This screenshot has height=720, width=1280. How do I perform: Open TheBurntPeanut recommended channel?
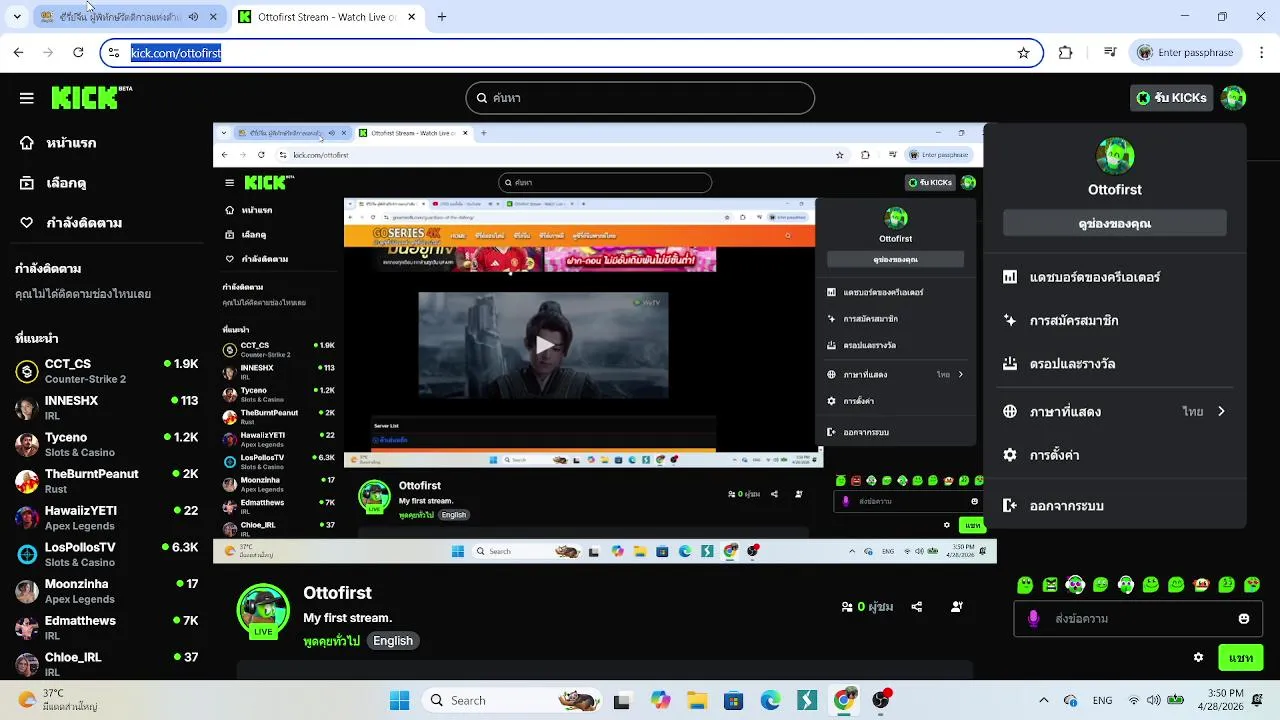(107, 481)
